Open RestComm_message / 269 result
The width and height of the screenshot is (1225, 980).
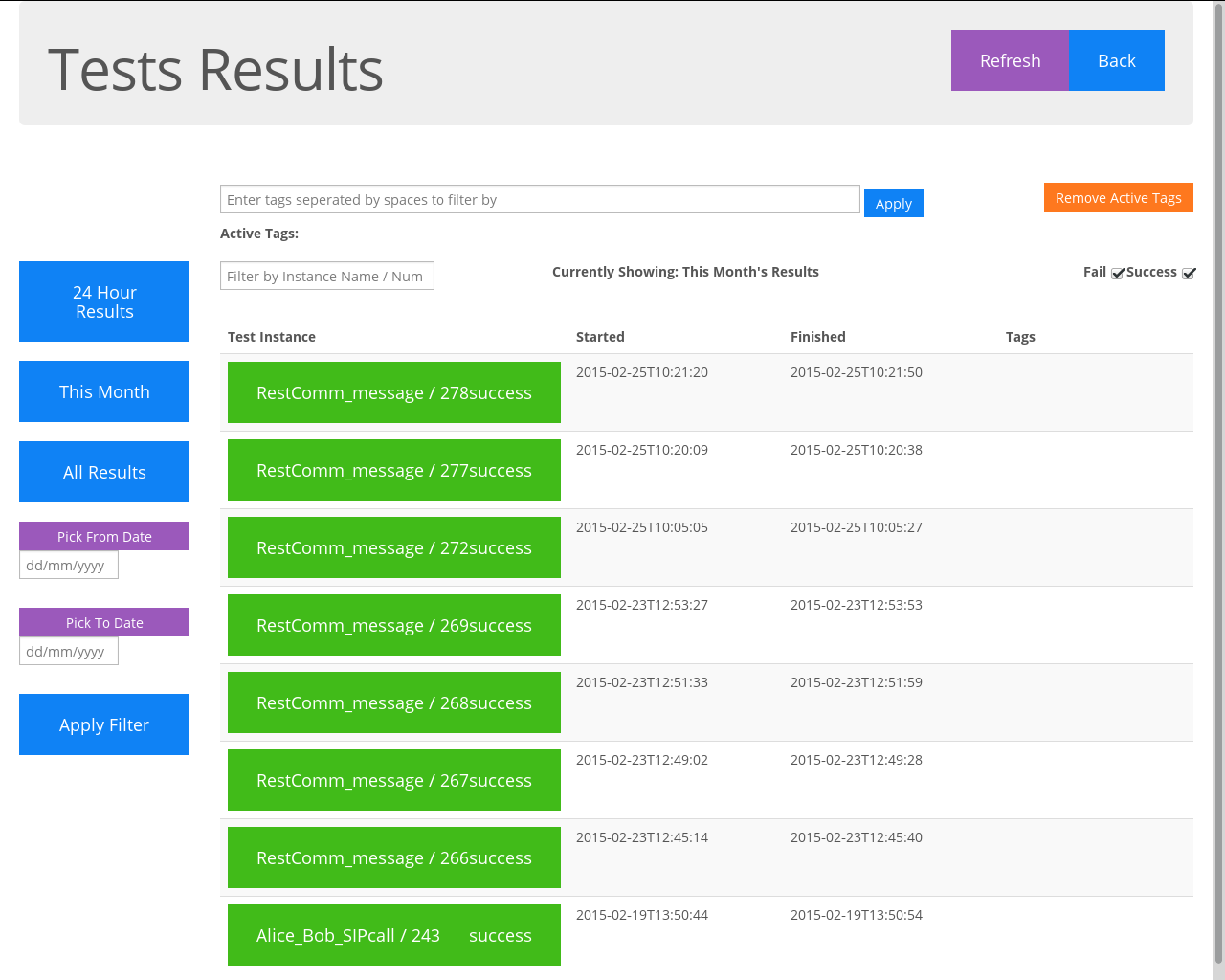point(394,625)
